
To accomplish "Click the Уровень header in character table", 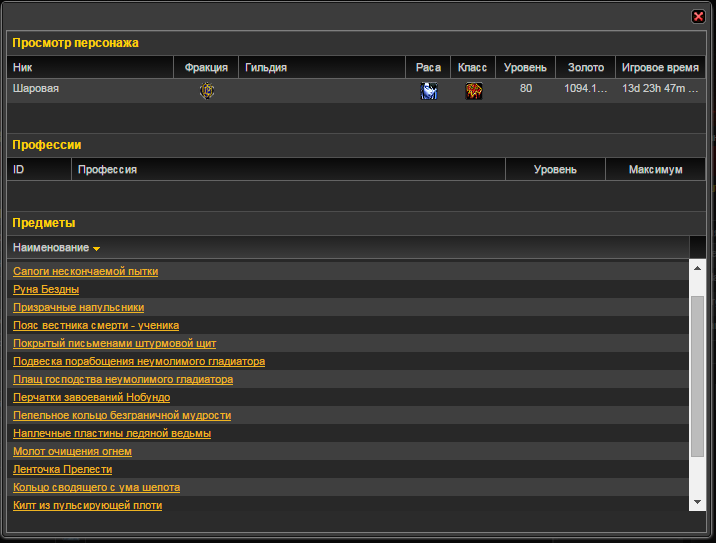I will (525, 68).
